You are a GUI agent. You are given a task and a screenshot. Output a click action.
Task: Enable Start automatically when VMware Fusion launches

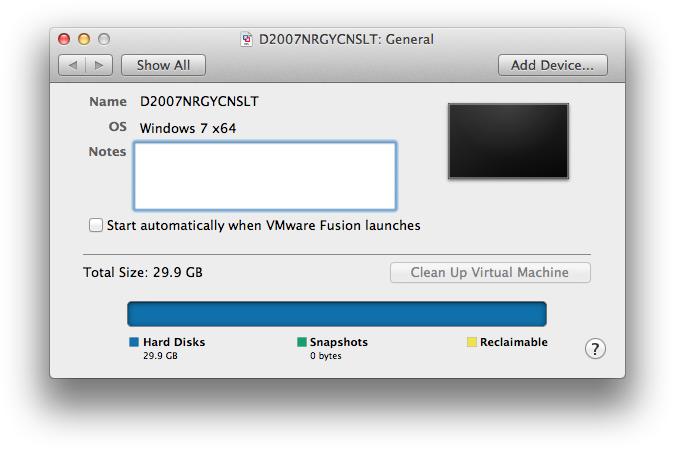click(x=96, y=225)
